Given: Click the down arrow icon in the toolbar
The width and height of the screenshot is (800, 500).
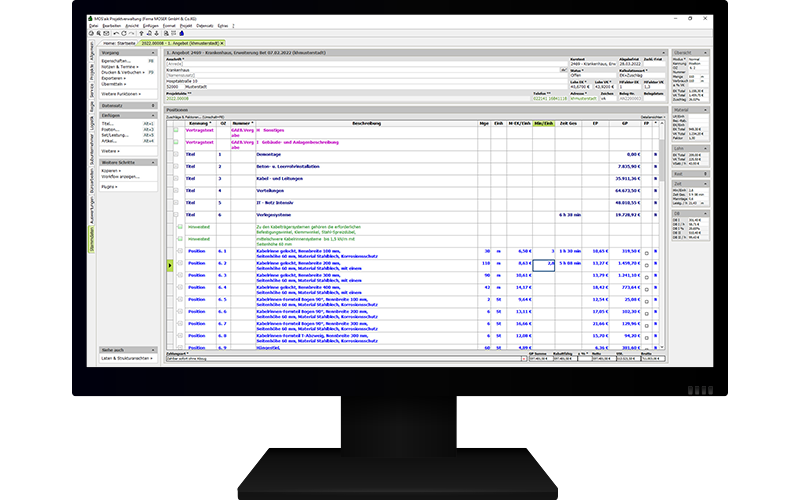Looking at the screenshot, I should [x=157, y=34].
